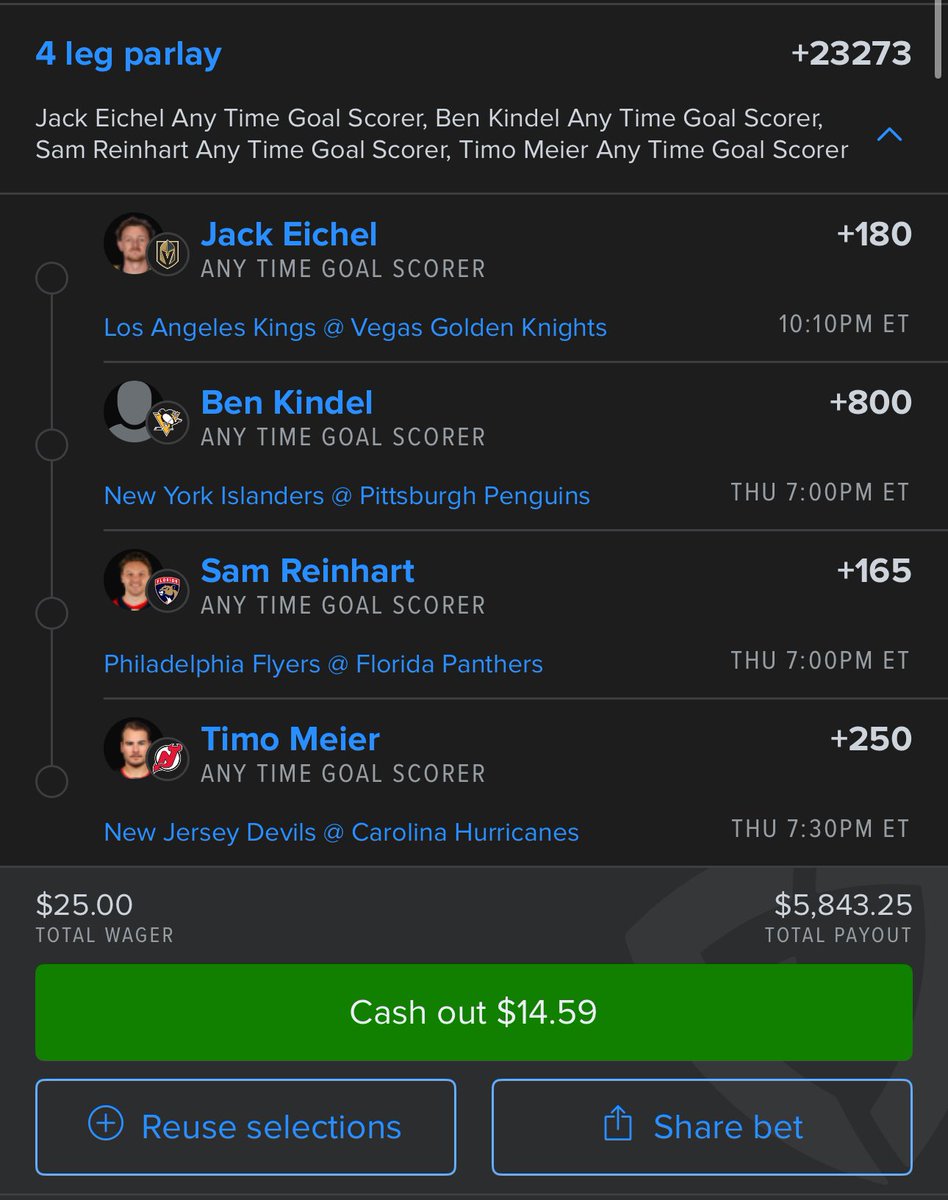Screen dimensions: 948x1200
Task: Click the Vegas Golden Knights team logo
Action: [x=167, y=256]
